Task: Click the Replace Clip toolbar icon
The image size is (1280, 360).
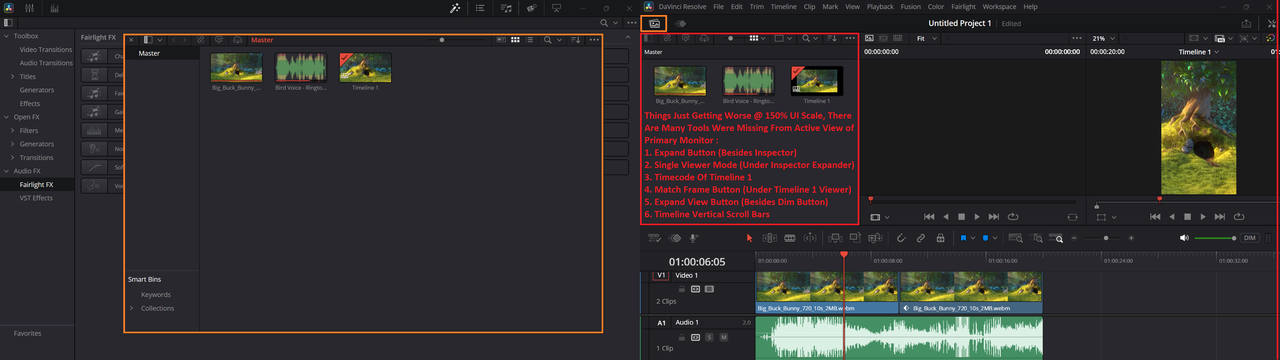Action: click(875, 237)
